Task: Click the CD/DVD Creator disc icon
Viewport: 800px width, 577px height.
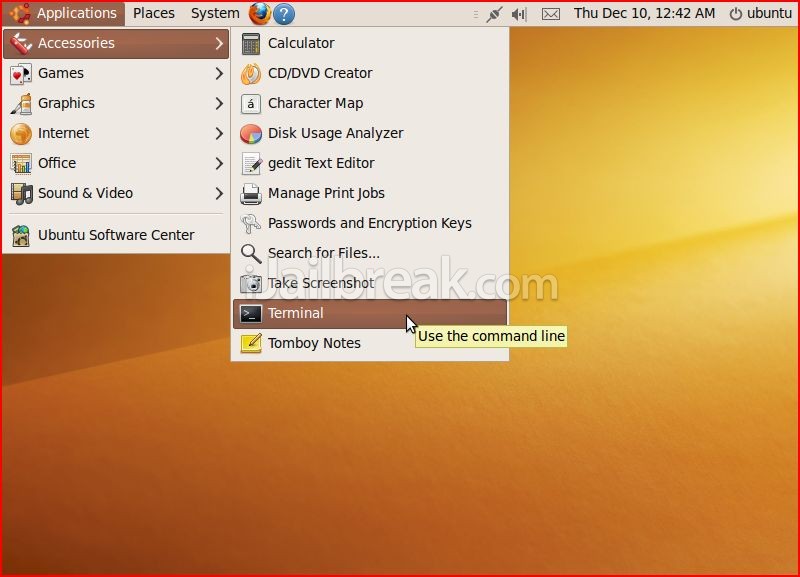Action: pos(251,74)
